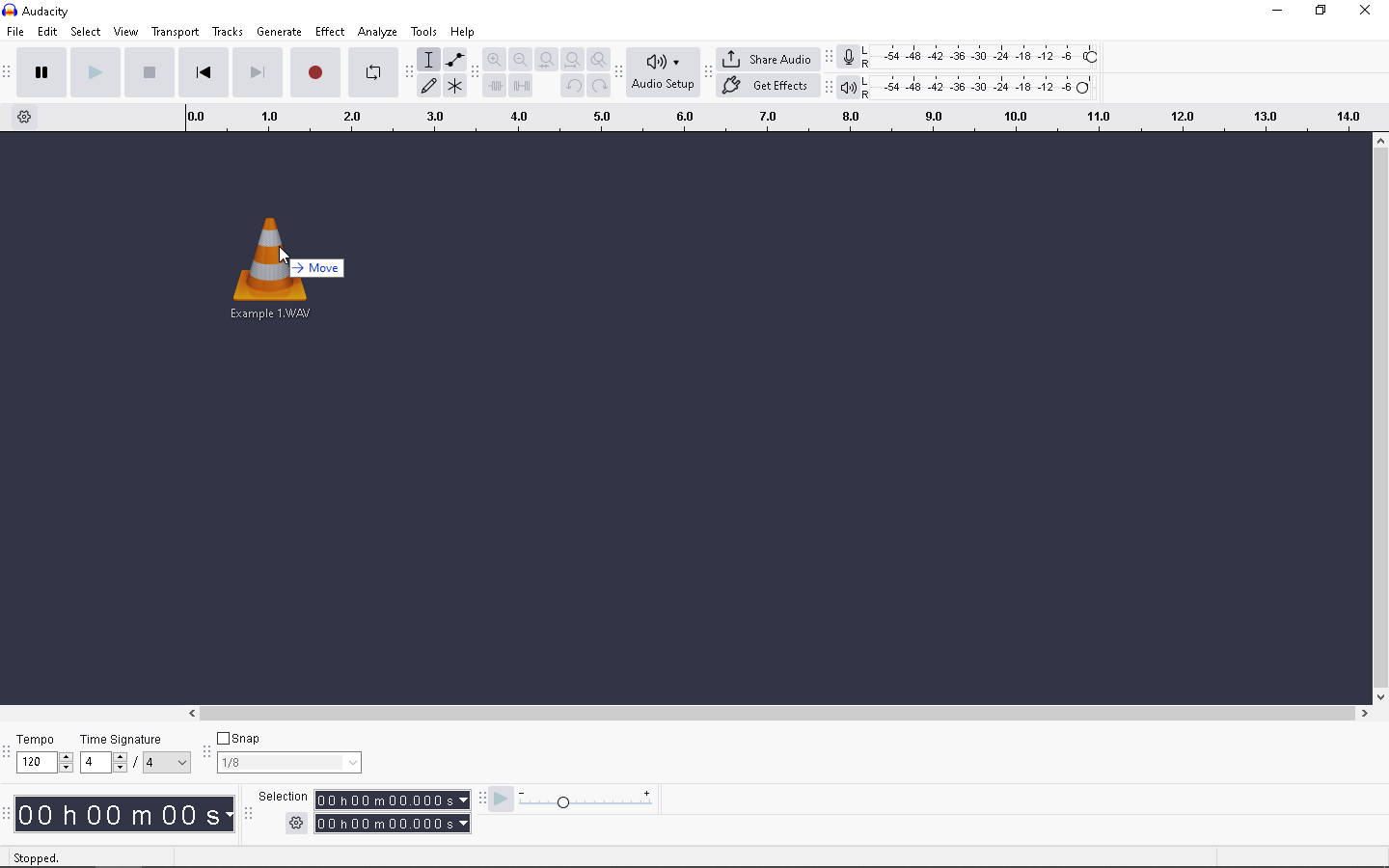This screenshot has height=868, width=1389.
Task: Click the Get Effects button
Action: 768,87
